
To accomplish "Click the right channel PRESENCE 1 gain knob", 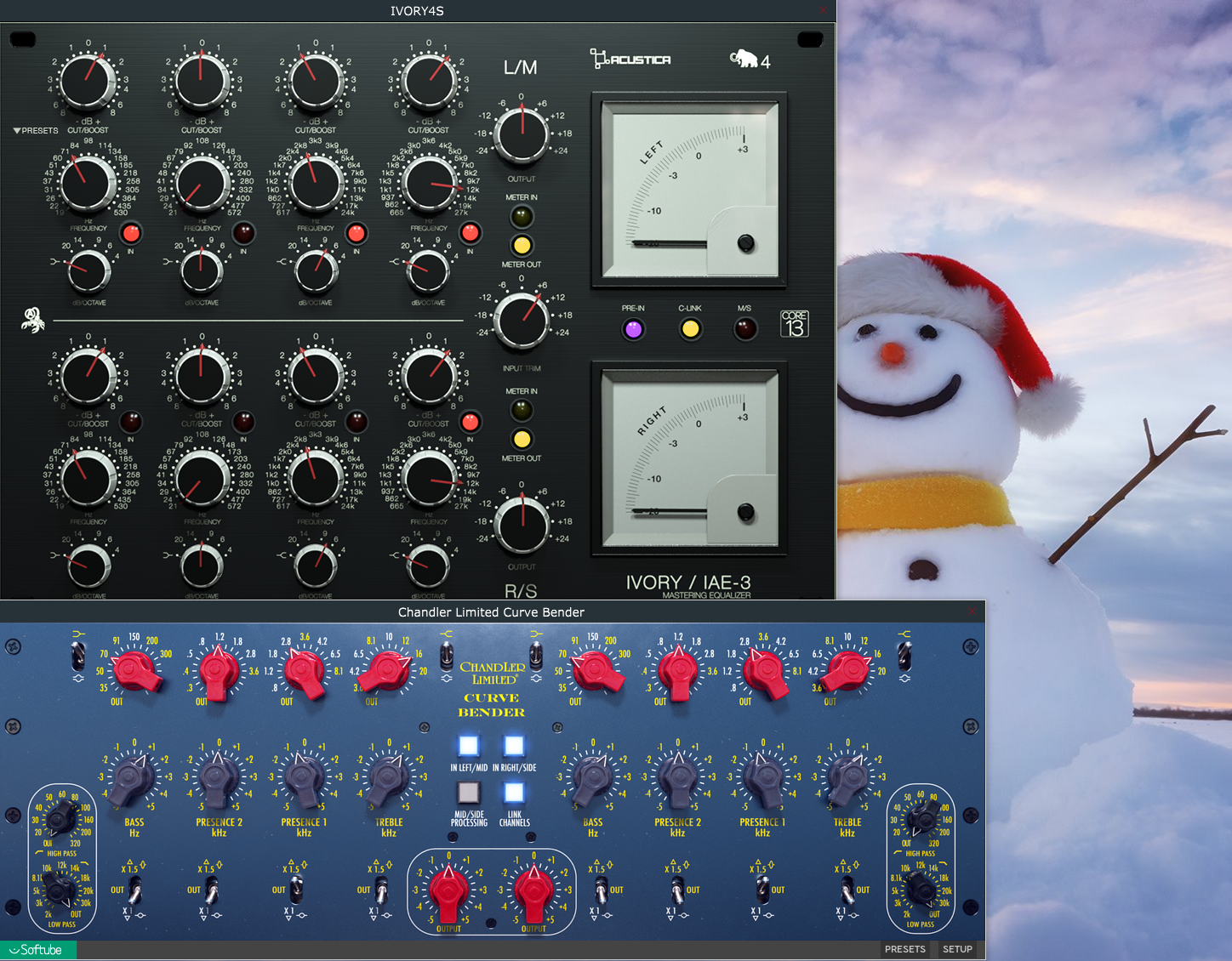I will coord(763,779).
